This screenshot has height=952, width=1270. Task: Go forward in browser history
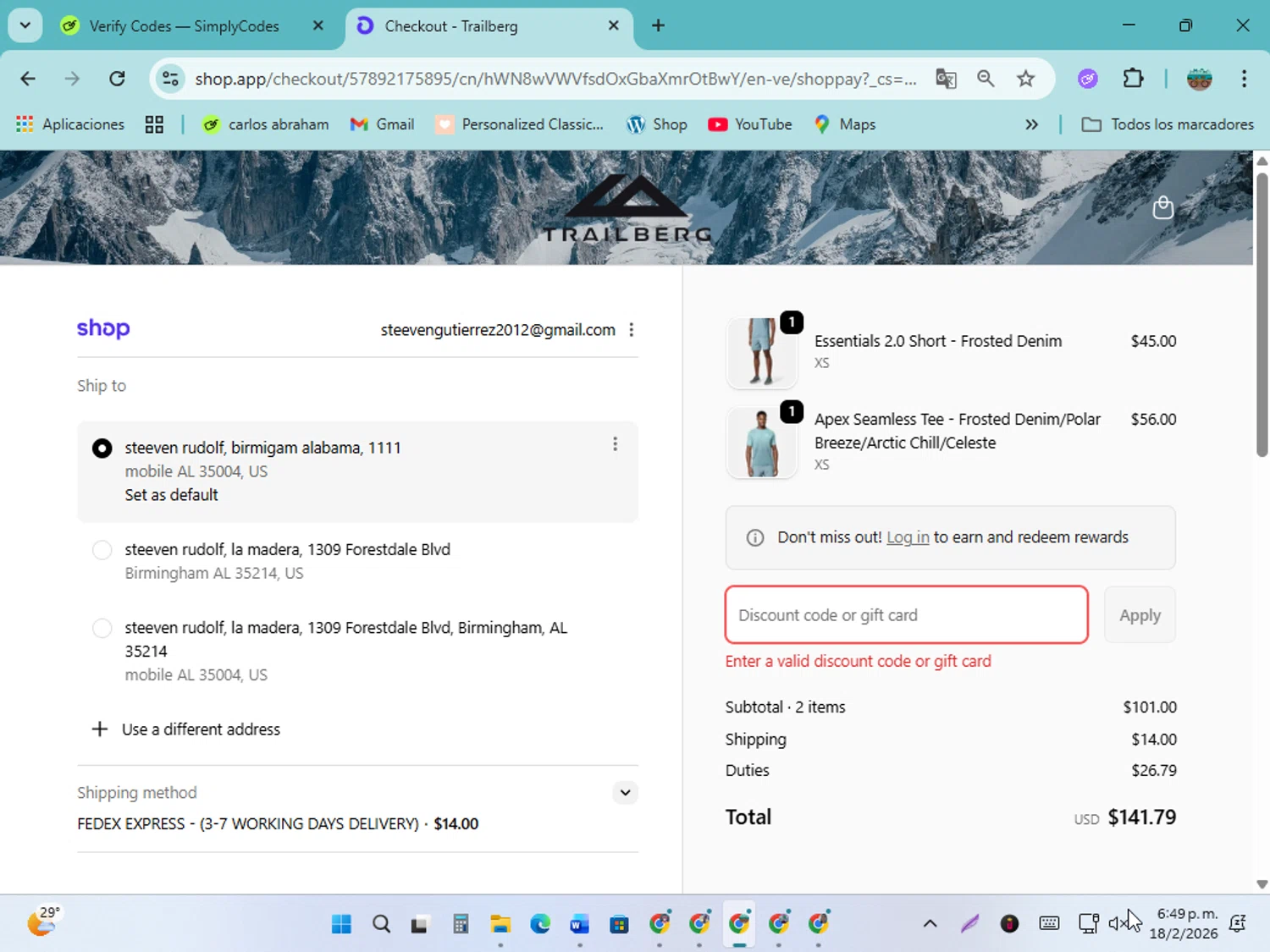[x=72, y=79]
